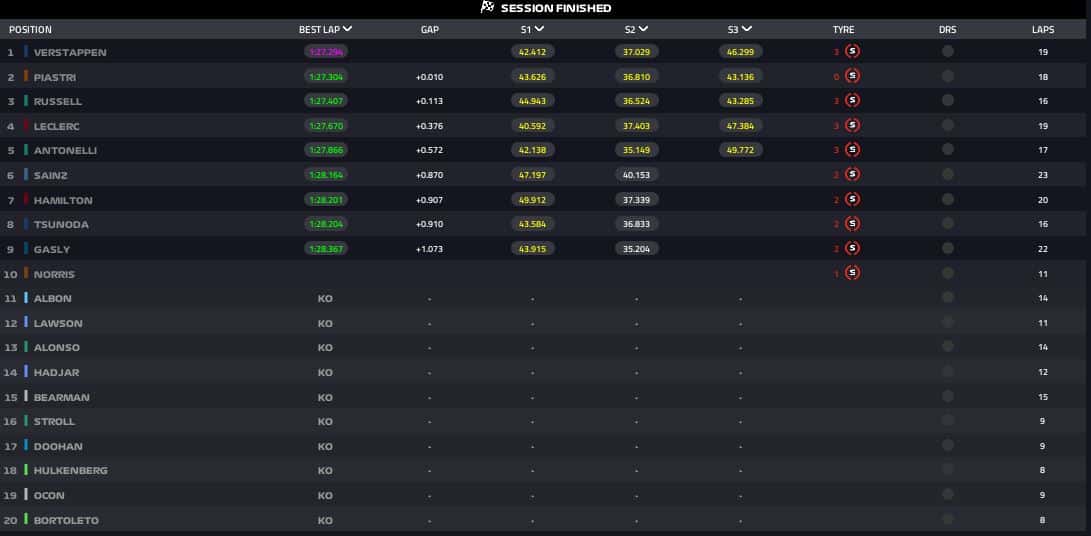Viewport: 1091px width, 536px height.
Task: Click Leclerc's S1 time 40.592
Action: point(532,126)
